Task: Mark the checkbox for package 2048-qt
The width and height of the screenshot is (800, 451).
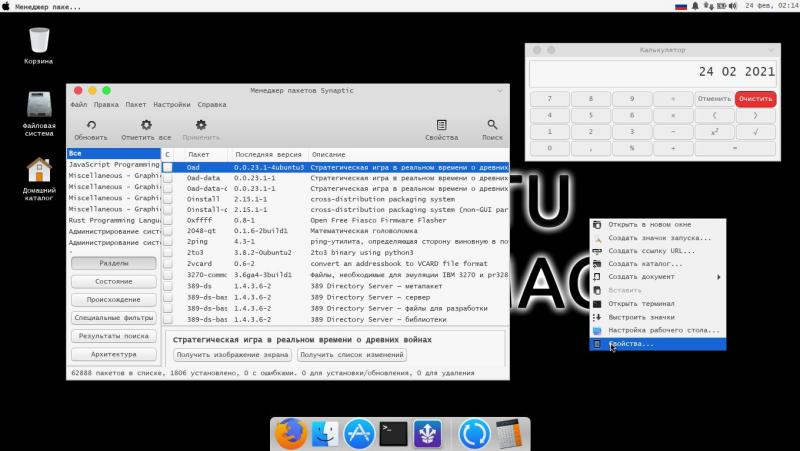Action: pyautogui.click(x=168, y=230)
